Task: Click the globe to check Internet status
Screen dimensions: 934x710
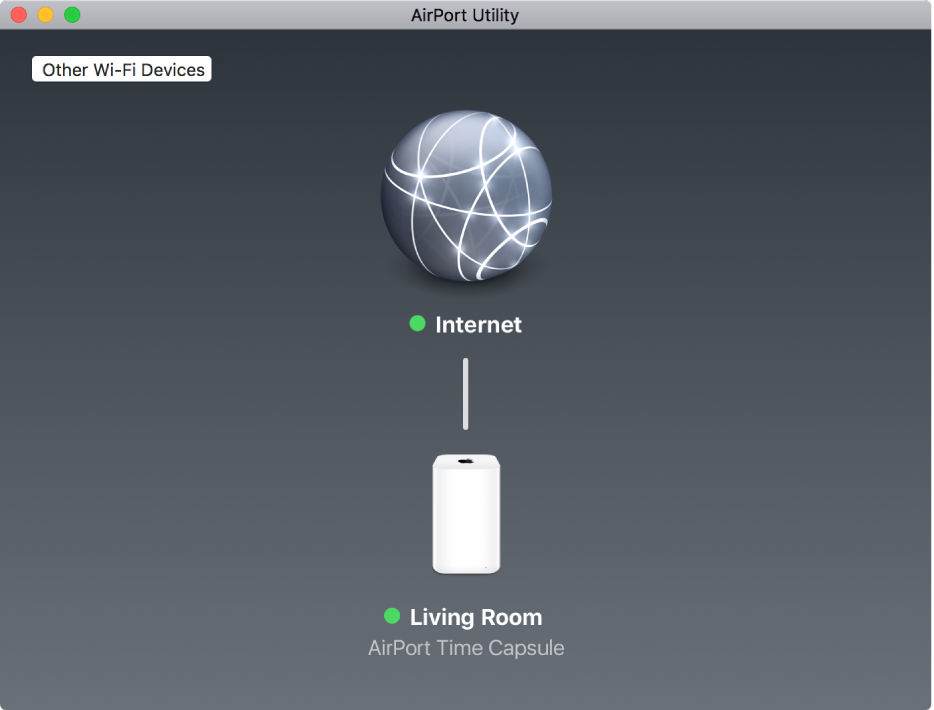Action: [x=466, y=197]
